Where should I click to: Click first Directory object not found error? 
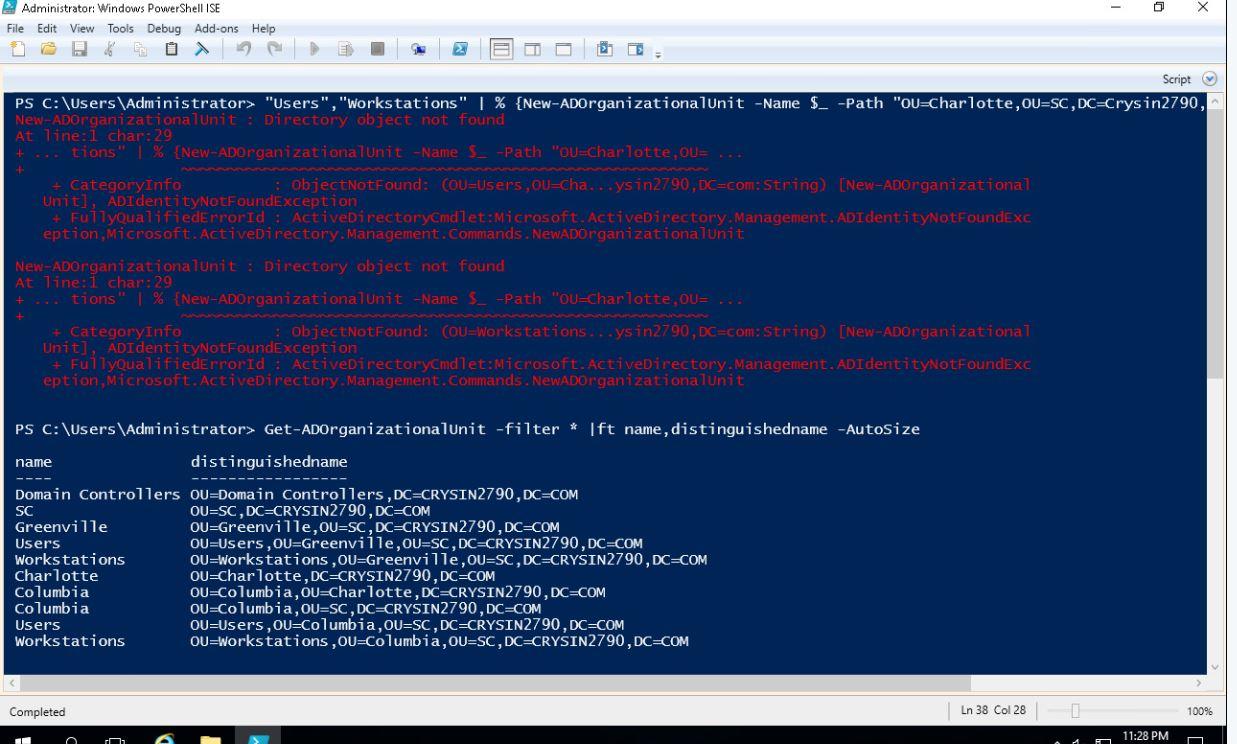click(384, 120)
